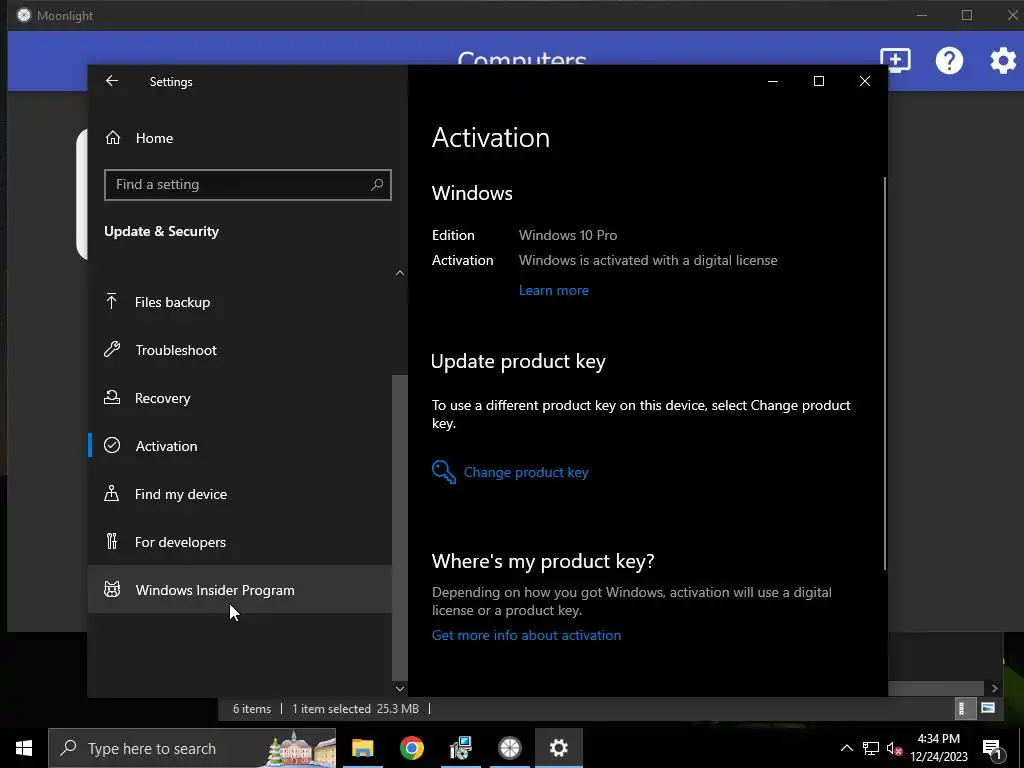Click Explorer's horizontal scroll right arrow
This screenshot has height=768, width=1024.
point(995,688)
